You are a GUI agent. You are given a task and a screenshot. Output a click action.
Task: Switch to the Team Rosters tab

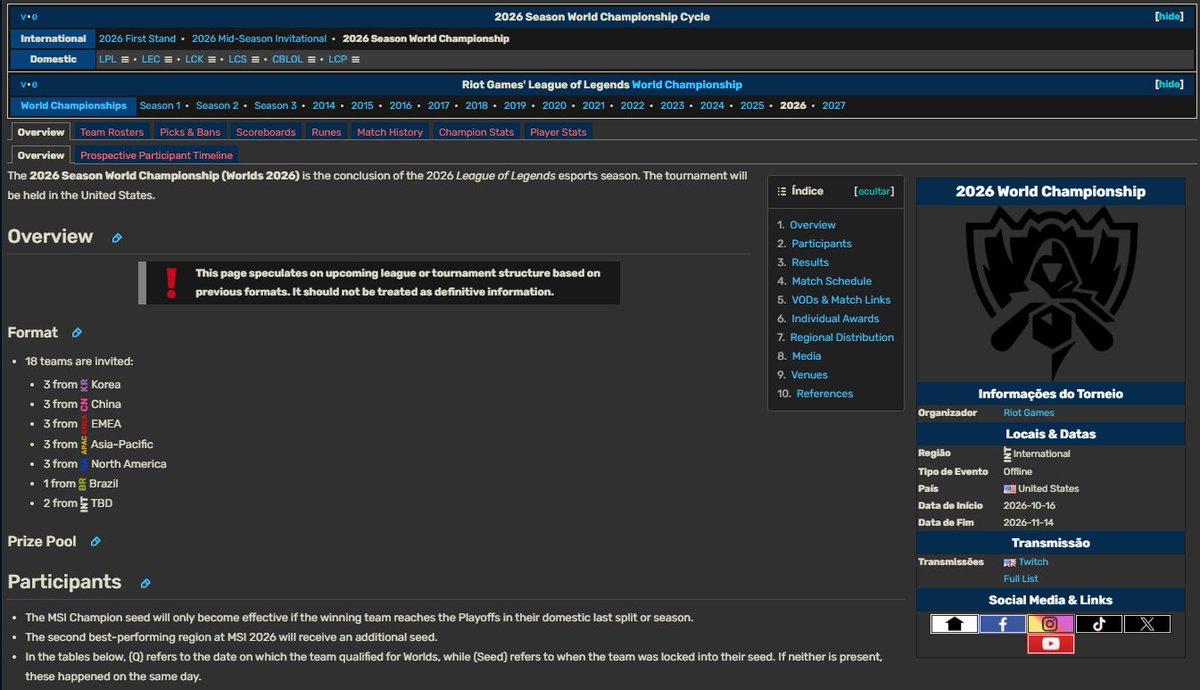point(112,132)
